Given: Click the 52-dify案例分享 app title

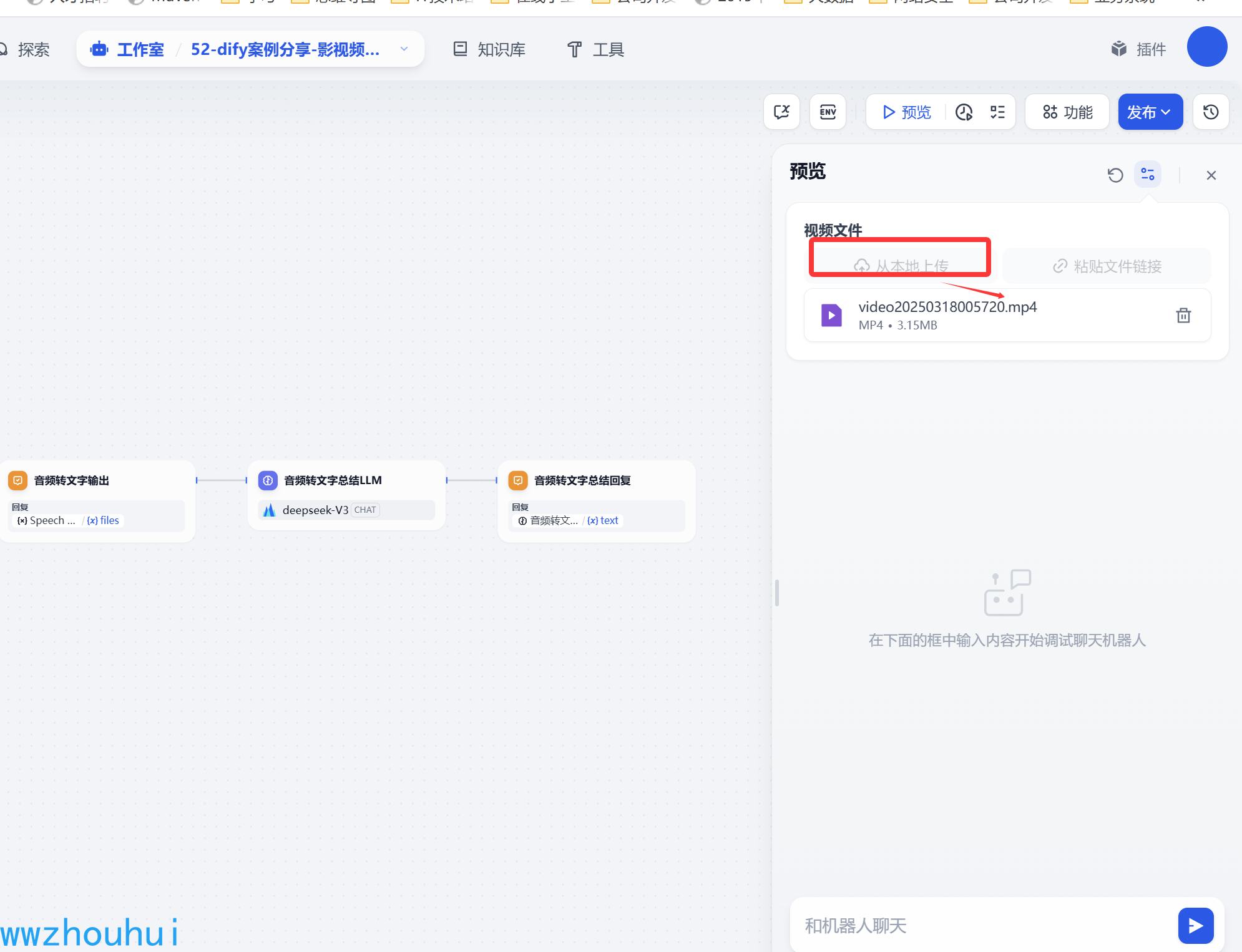Looking at the screenshot, I should click(285, 49).
